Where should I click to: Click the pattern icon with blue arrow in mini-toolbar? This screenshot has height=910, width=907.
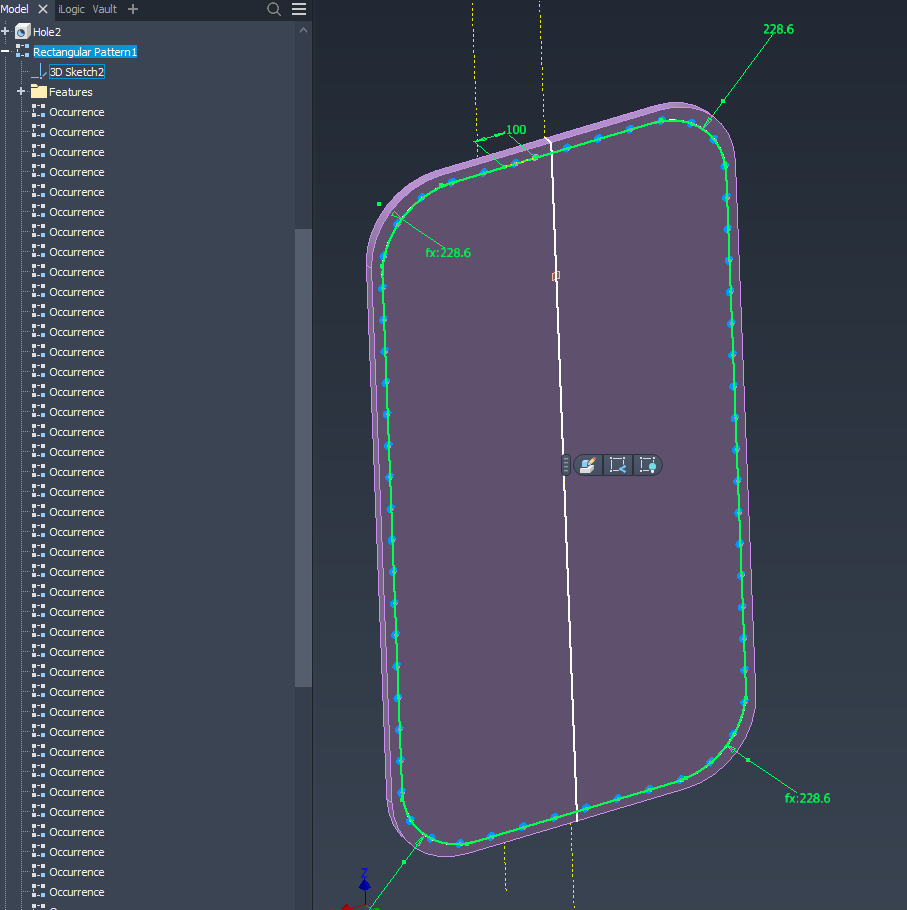coord(617,465)
